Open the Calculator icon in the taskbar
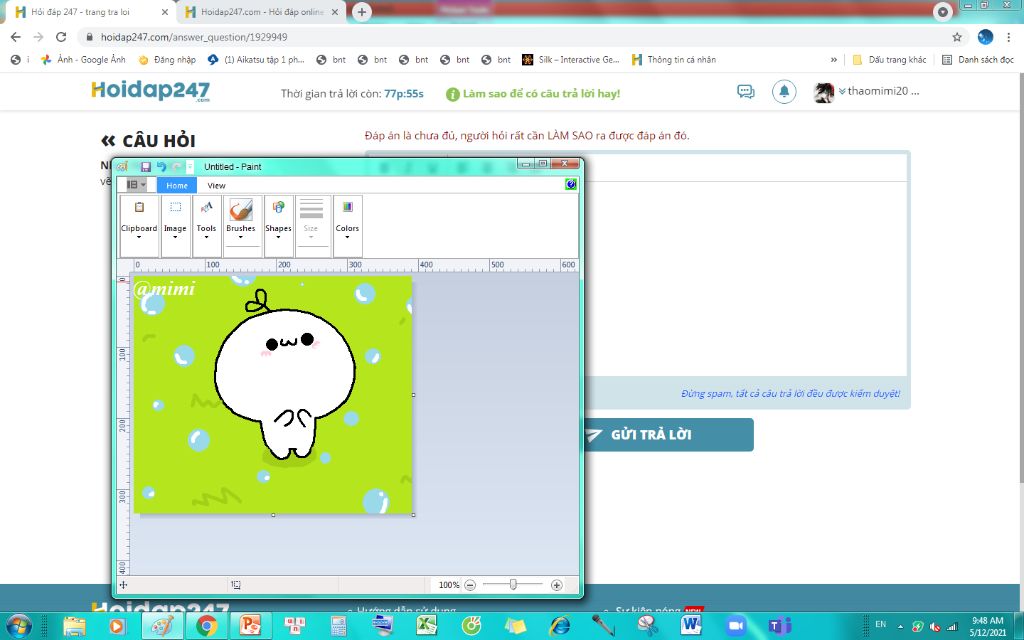The height and width of the screenshot is (640, 1024). [338, 626]
